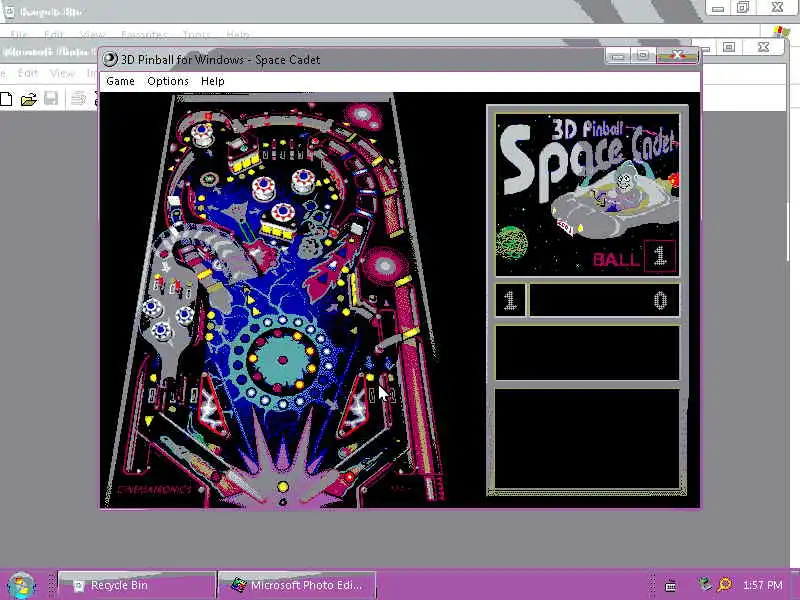Open the Help menu in 3D Pinball
This screenshot has height=600, width=800.
point(213,81)
